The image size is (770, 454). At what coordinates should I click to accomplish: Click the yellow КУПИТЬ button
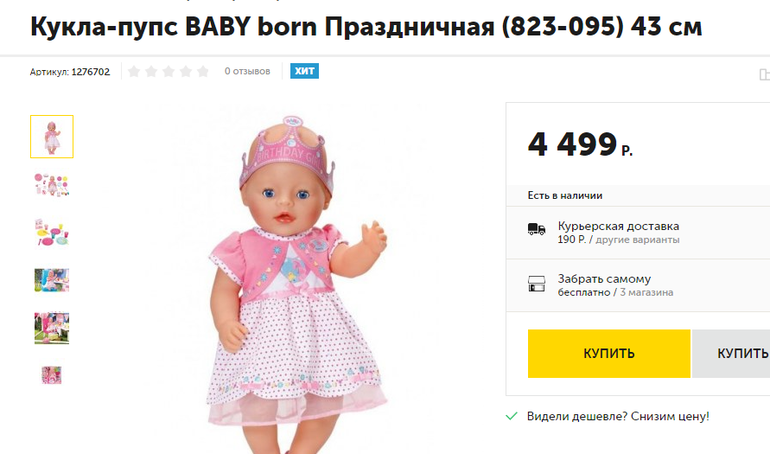coord(609,353)
